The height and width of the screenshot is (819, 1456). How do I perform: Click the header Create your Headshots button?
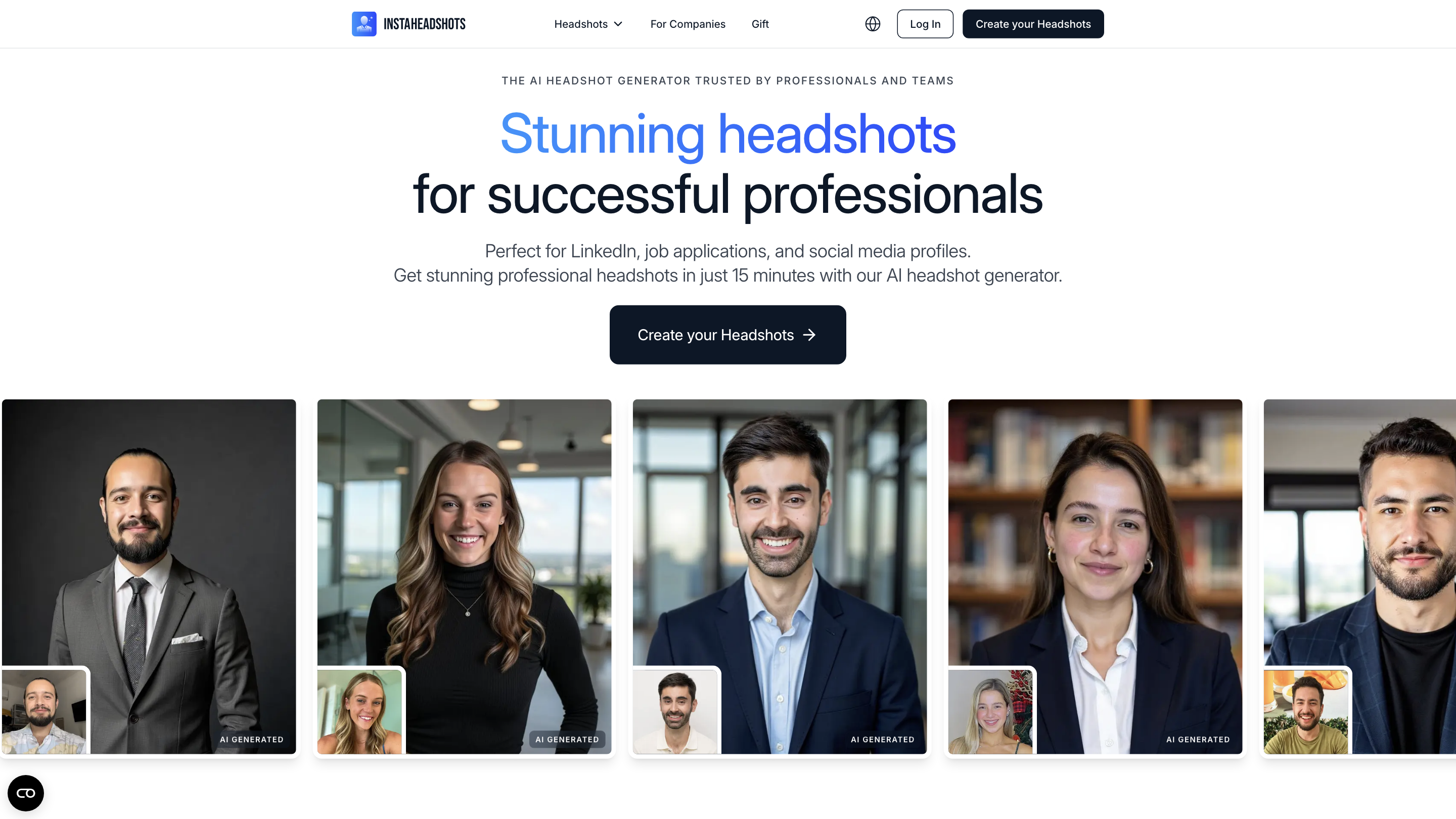tap(1033, 24)
